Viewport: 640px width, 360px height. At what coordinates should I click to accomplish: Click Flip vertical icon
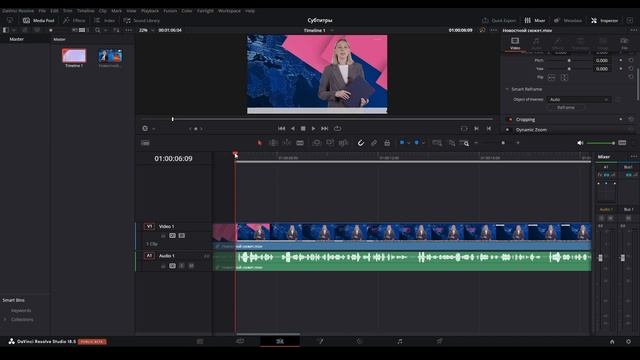point(564,78)
